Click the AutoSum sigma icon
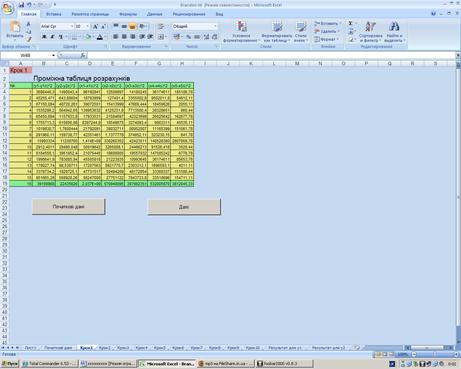This screenshot has width=461, height=369. (351, 23)
